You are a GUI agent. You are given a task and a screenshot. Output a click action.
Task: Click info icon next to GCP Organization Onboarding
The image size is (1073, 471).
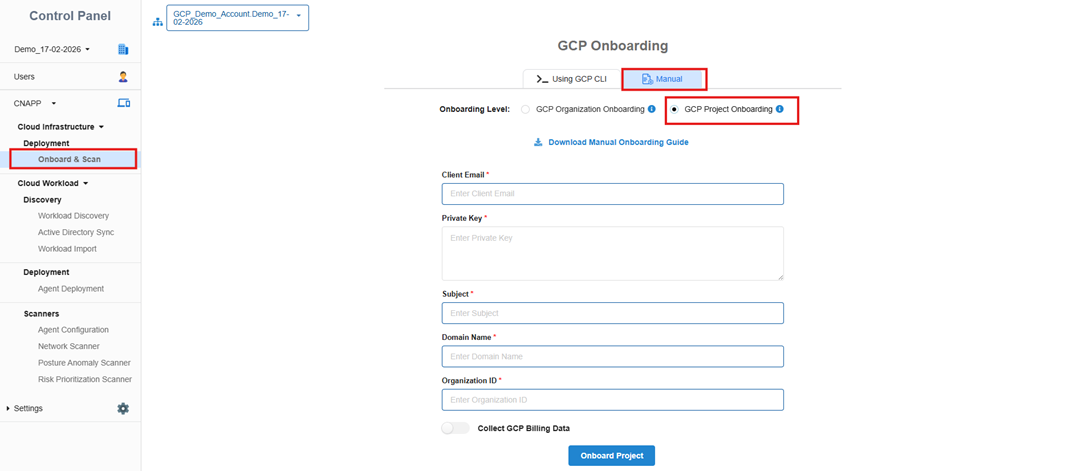pyautogui.click(x=651, y=109)
